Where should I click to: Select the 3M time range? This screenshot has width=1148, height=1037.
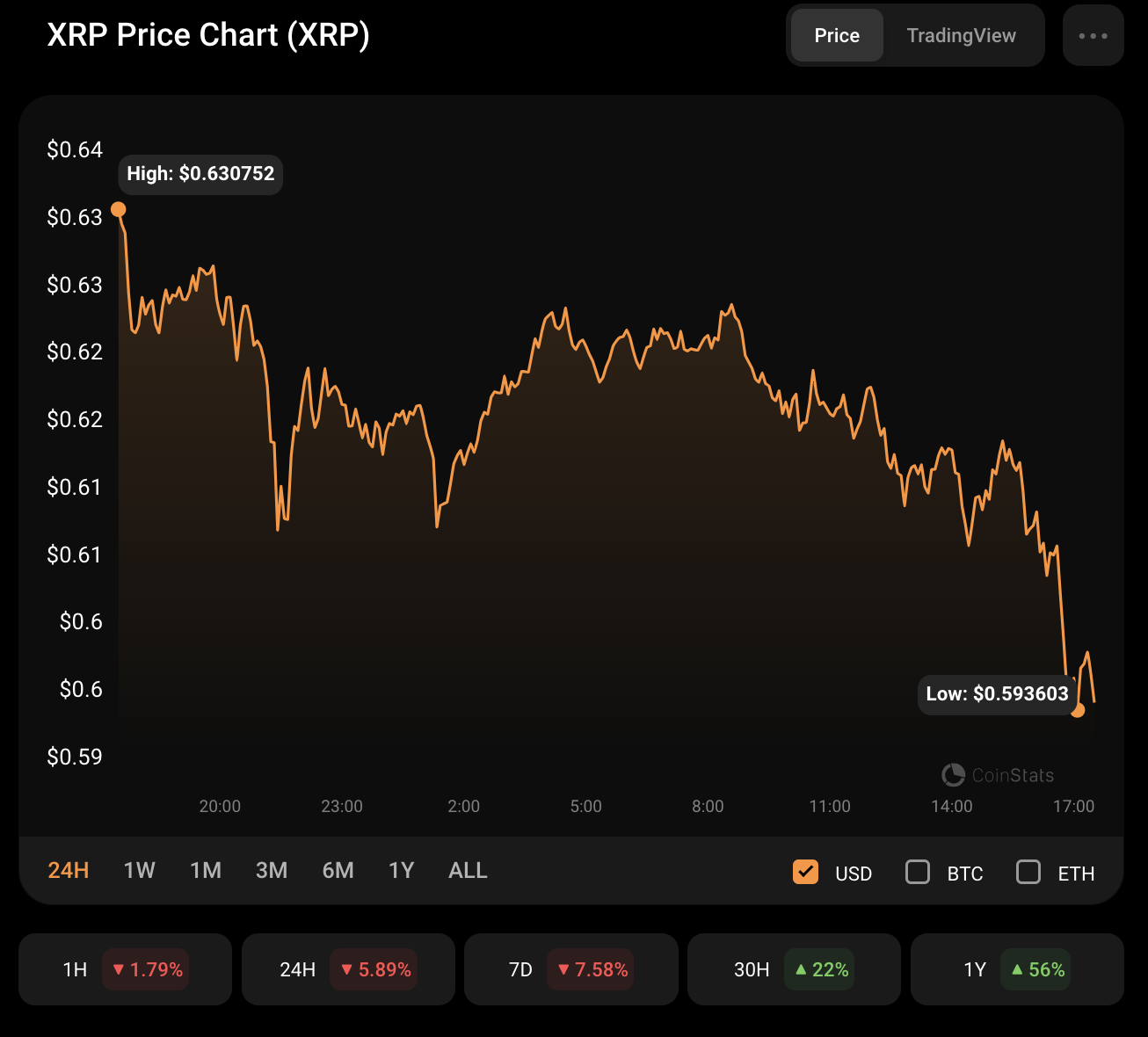272,871
